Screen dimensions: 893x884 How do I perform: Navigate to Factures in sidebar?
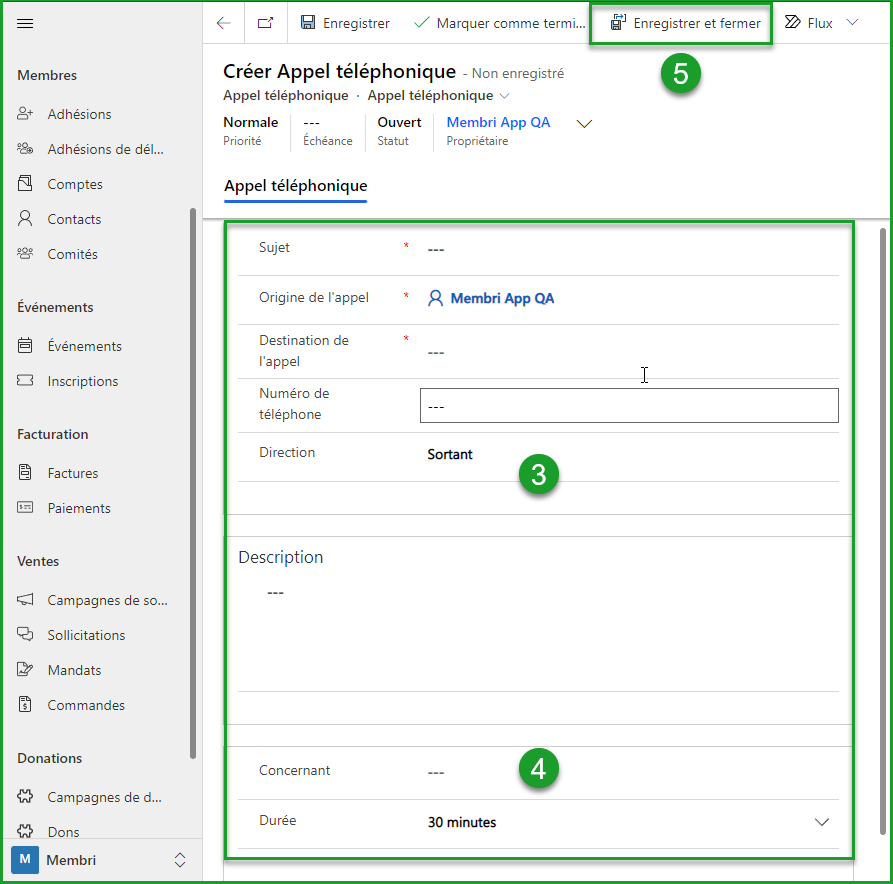pos(72,473)
